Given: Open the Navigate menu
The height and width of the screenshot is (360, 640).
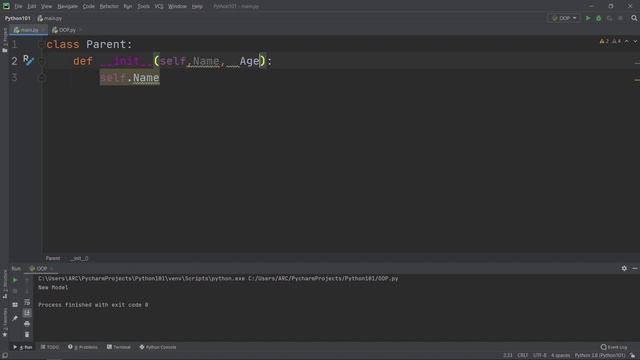Looking at the screenshot, I should coord(67,7).
